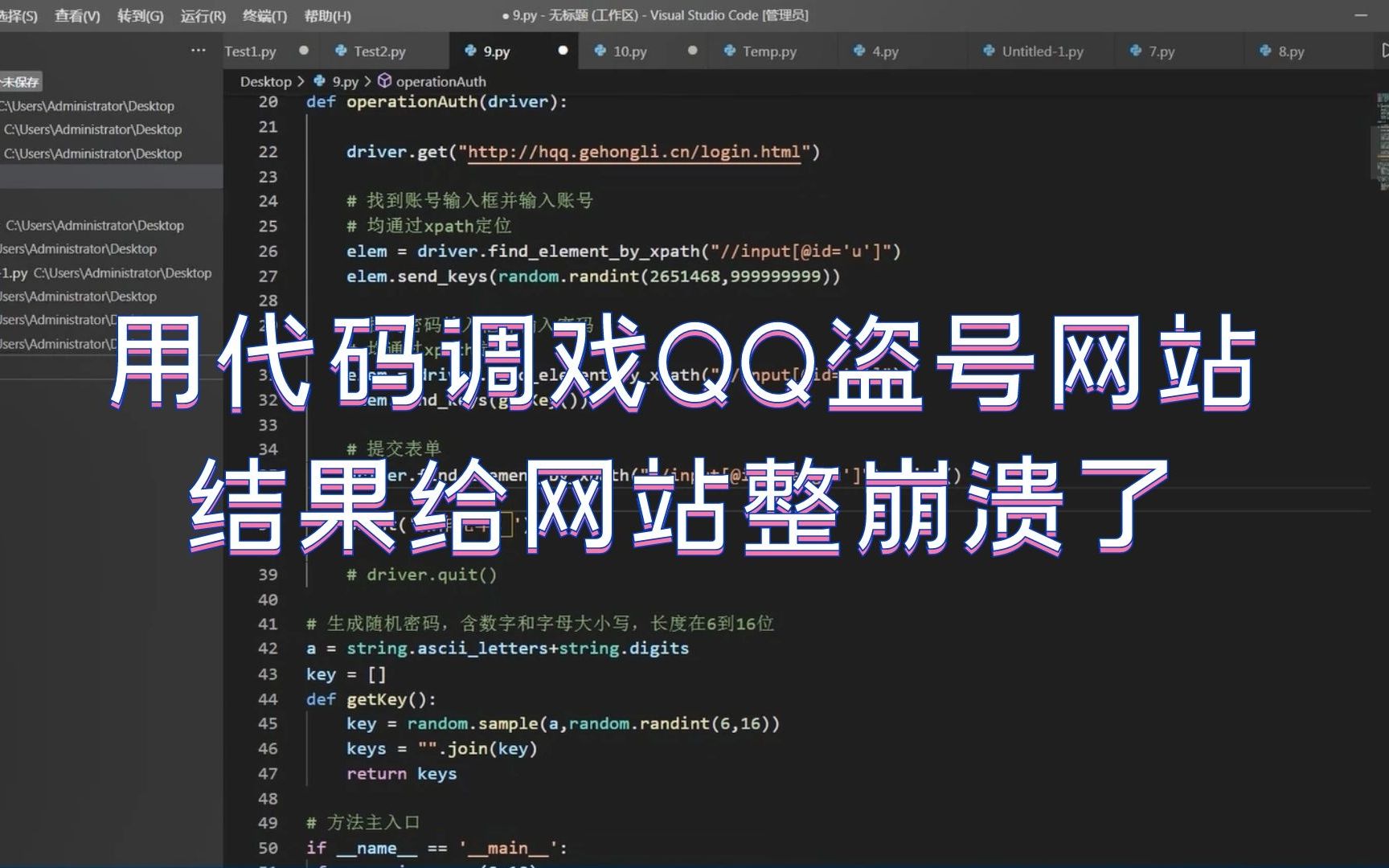Click comment '# 找到账号输入框并输入账号'

[469, 200]
